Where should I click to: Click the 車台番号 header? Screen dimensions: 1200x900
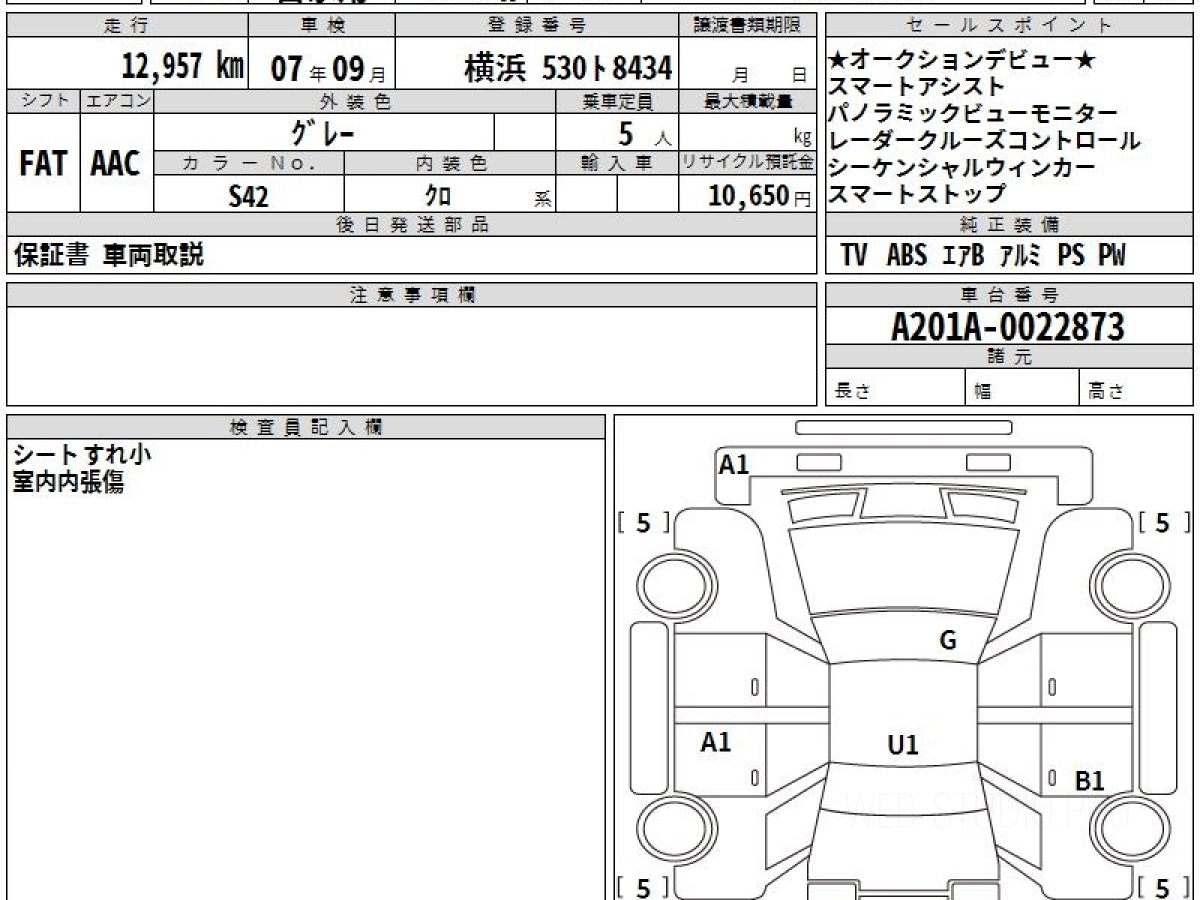point(1009,295)
